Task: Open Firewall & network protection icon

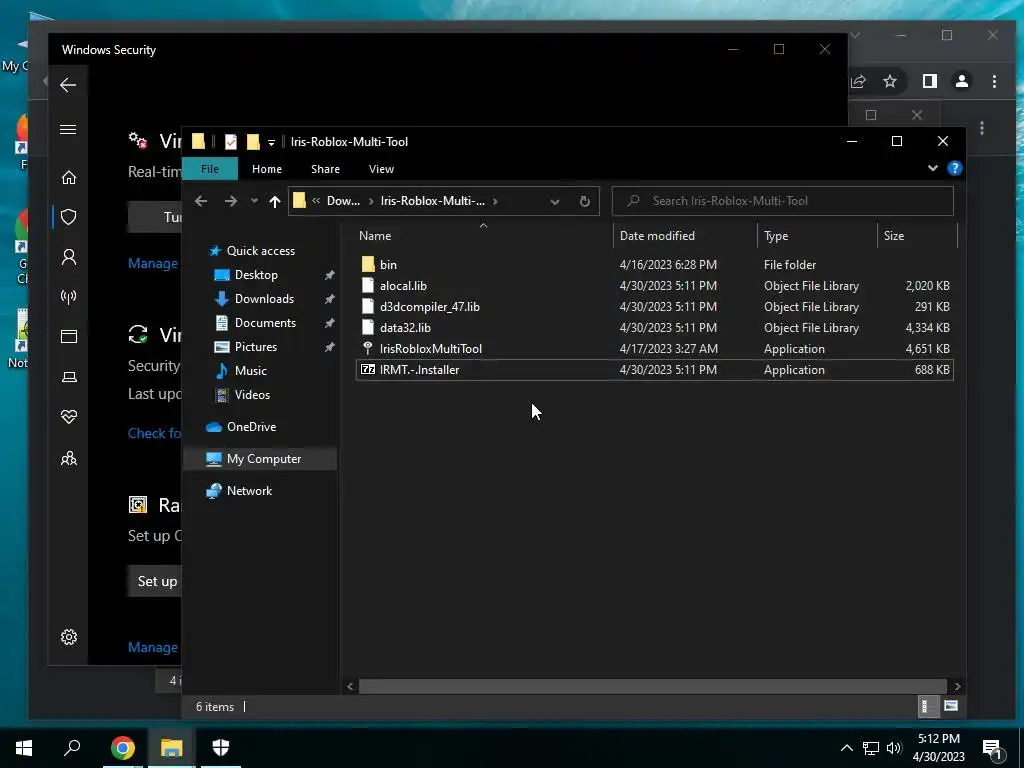Action: click(x=69, y=297)
